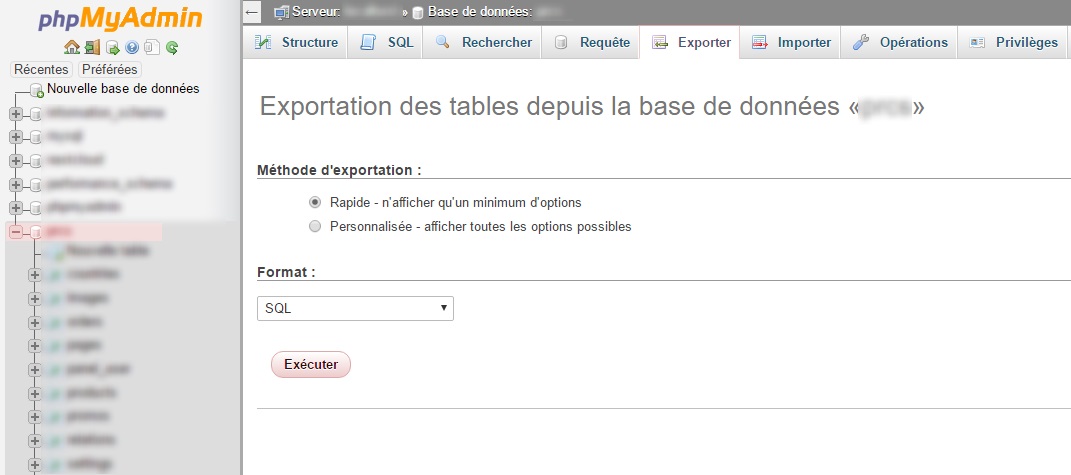Click the Récentes button
Image resolution: width=1071 pixels, height=475 pixels.
tap(41, 70)
